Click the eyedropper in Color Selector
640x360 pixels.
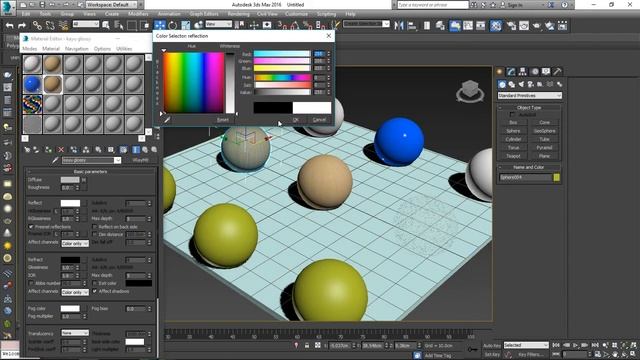167,120
